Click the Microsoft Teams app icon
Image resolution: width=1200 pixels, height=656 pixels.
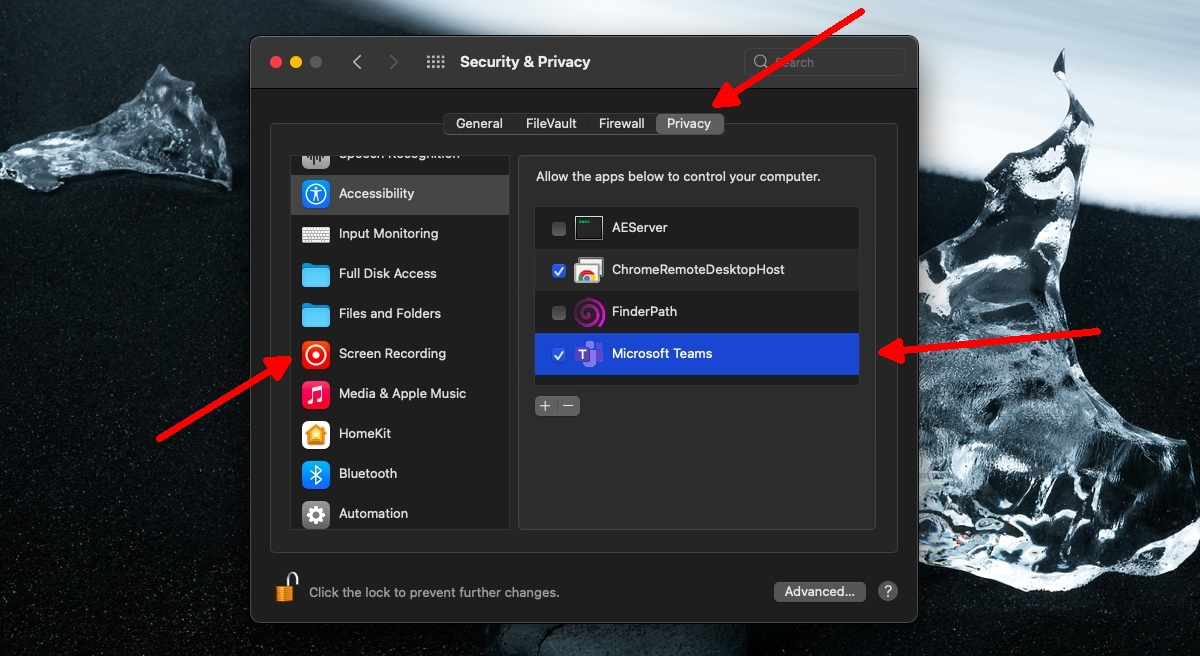[589, 354]
